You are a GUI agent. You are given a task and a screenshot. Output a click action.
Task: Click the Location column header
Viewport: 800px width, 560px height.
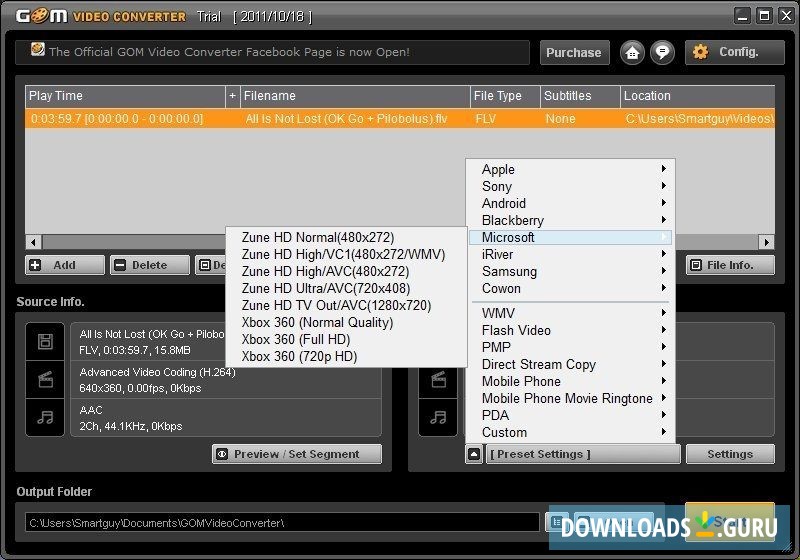point(697,96)
